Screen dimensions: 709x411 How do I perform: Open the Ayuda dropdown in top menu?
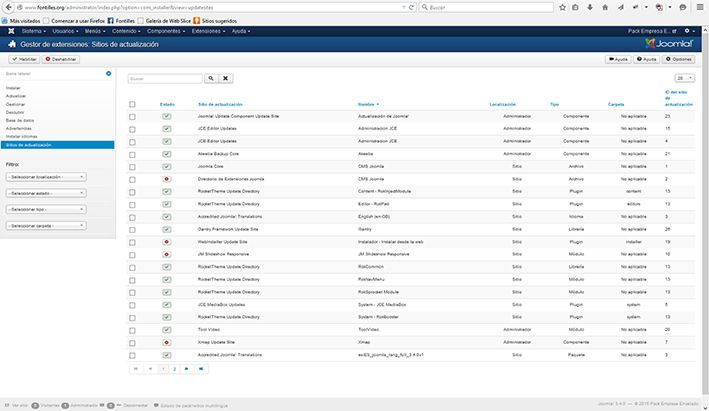coord(241,31)
